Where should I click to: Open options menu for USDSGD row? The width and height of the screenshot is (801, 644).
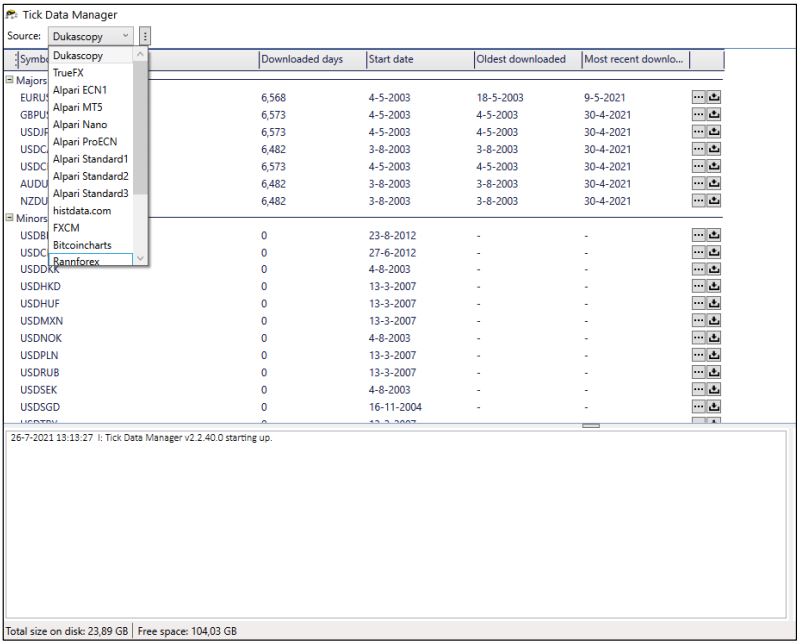(698, 407)
